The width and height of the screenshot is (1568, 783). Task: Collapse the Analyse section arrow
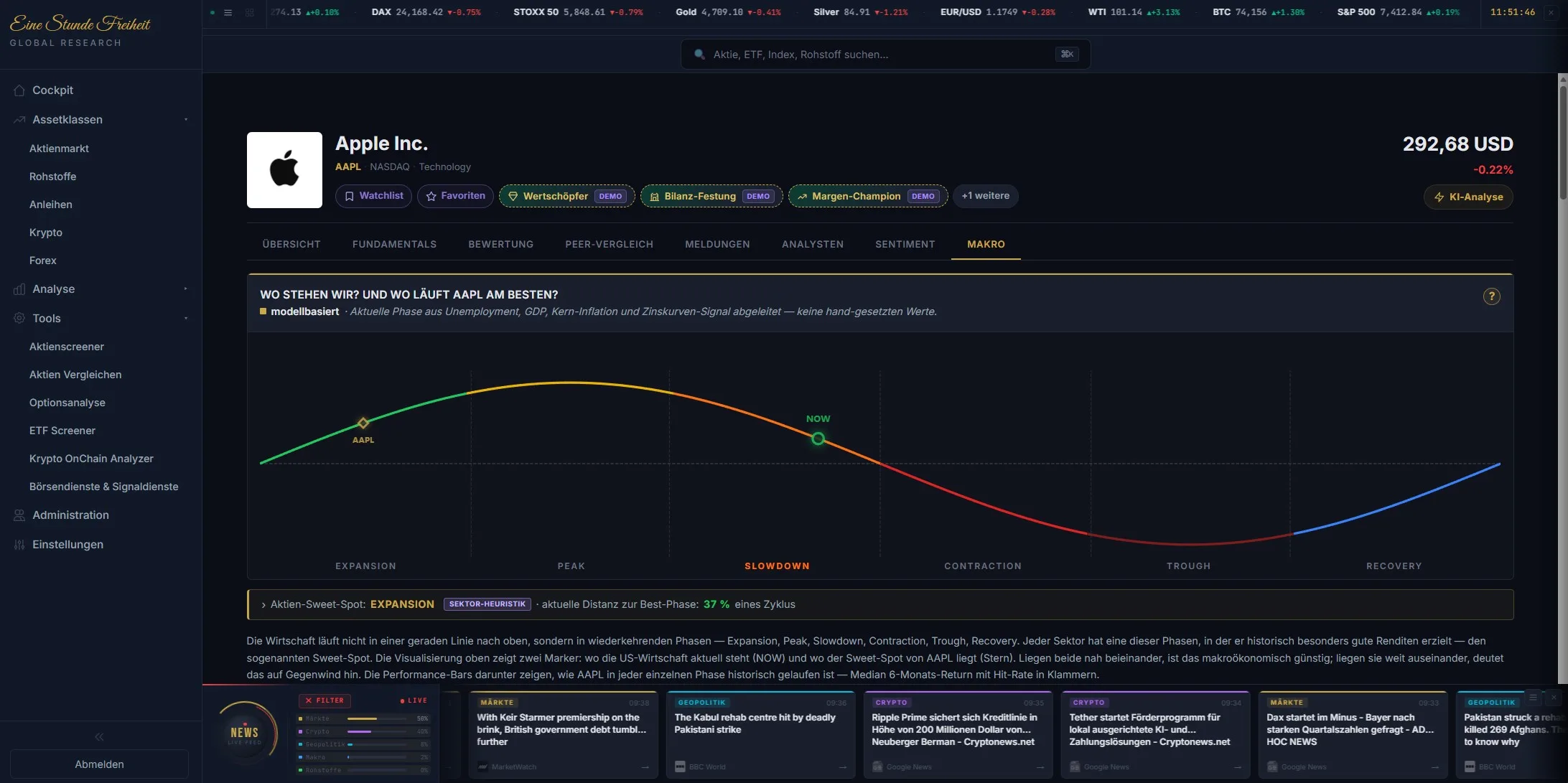(x=186, y=289)
